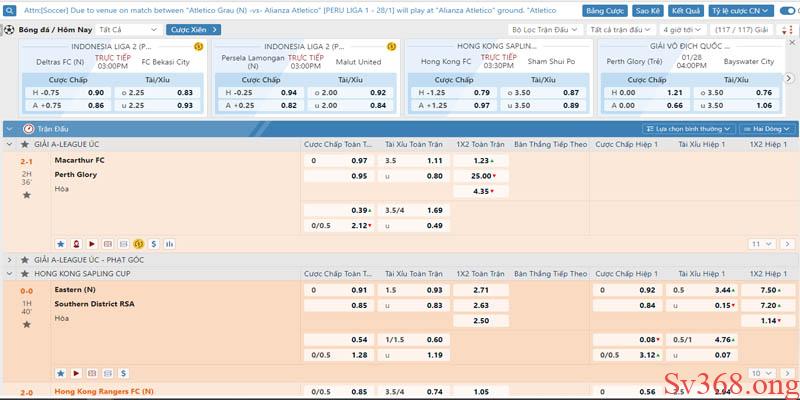Screen dimensions: 800x400
Task: Click the Trận Đấu clock icon
Action: [28, 129]
